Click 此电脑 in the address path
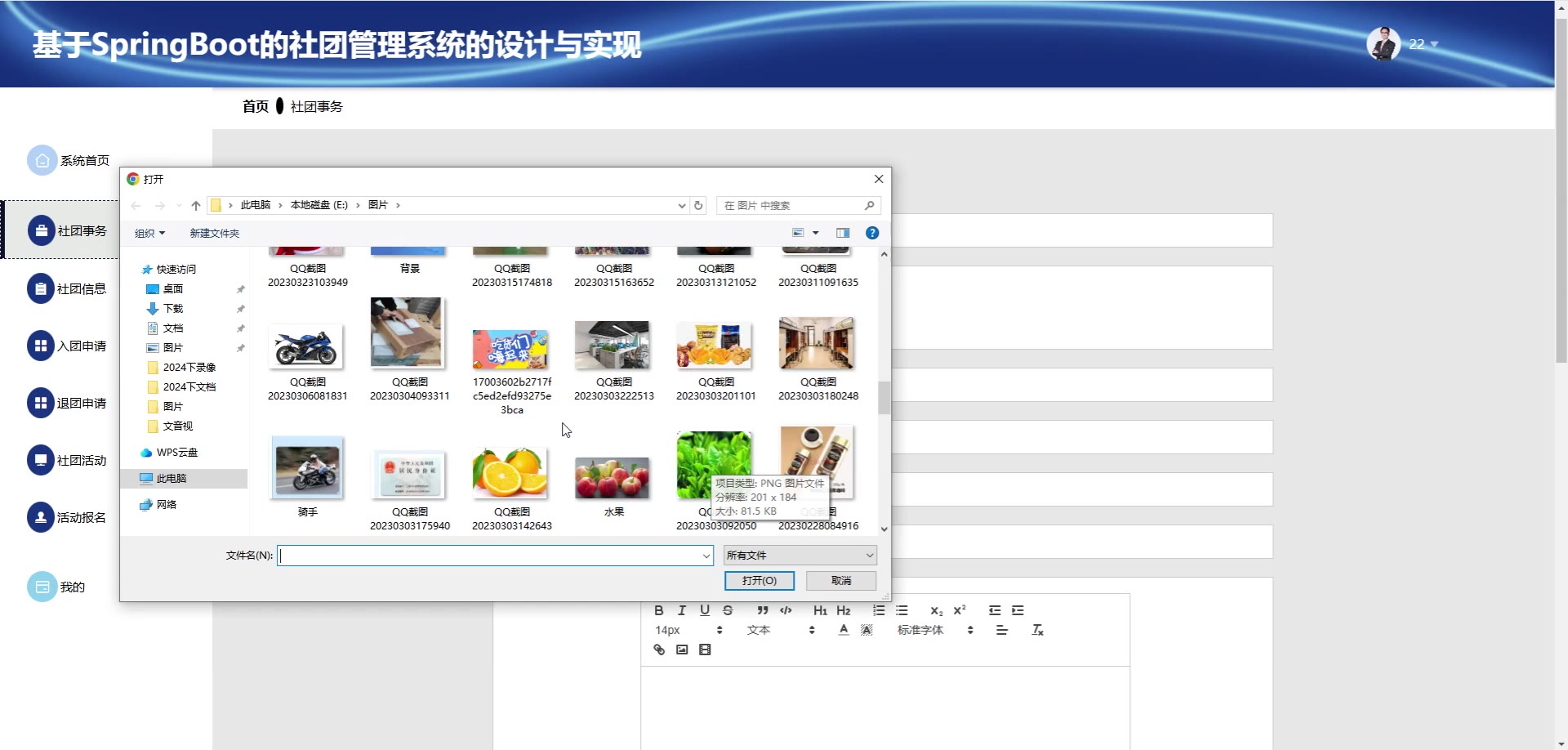The image size is (1568, 750). [256, 205]
